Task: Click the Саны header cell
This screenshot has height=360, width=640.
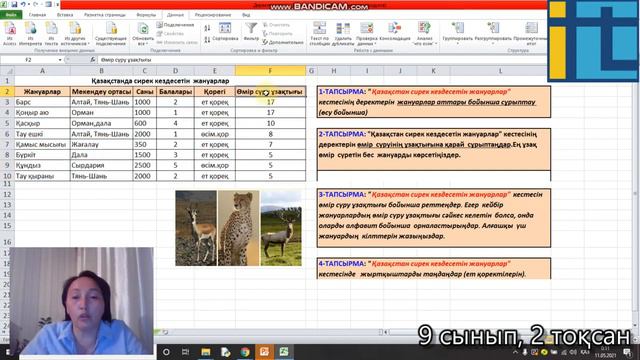Action: click(144, 91)
